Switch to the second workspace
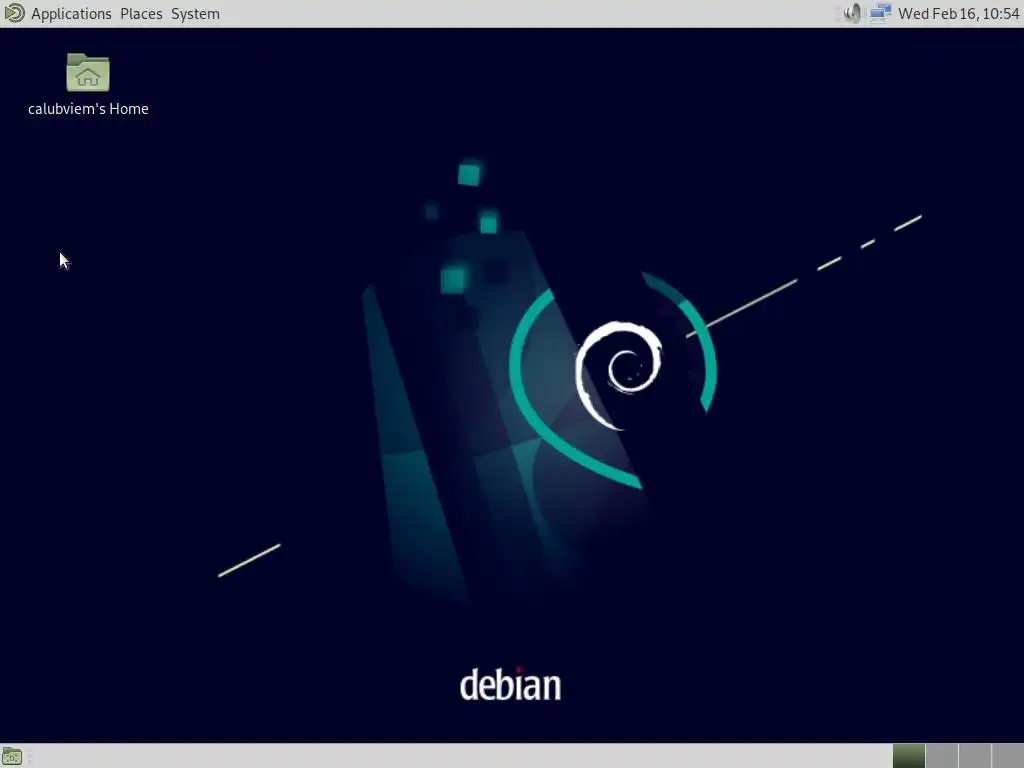This screenshot has height=768, width=1024. tap(942, 756)
